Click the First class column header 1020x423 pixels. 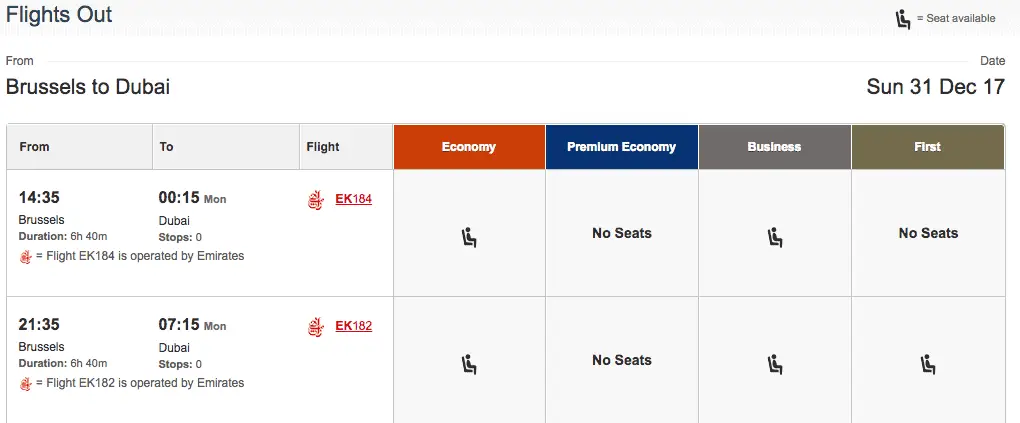click(927, 147)
